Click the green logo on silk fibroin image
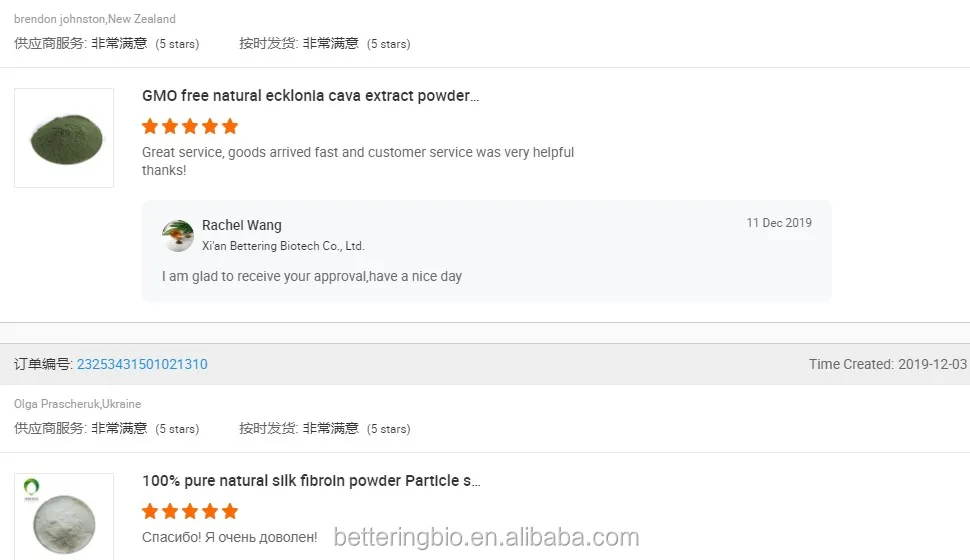Screen dimensions: 970x560 [32, 487]
